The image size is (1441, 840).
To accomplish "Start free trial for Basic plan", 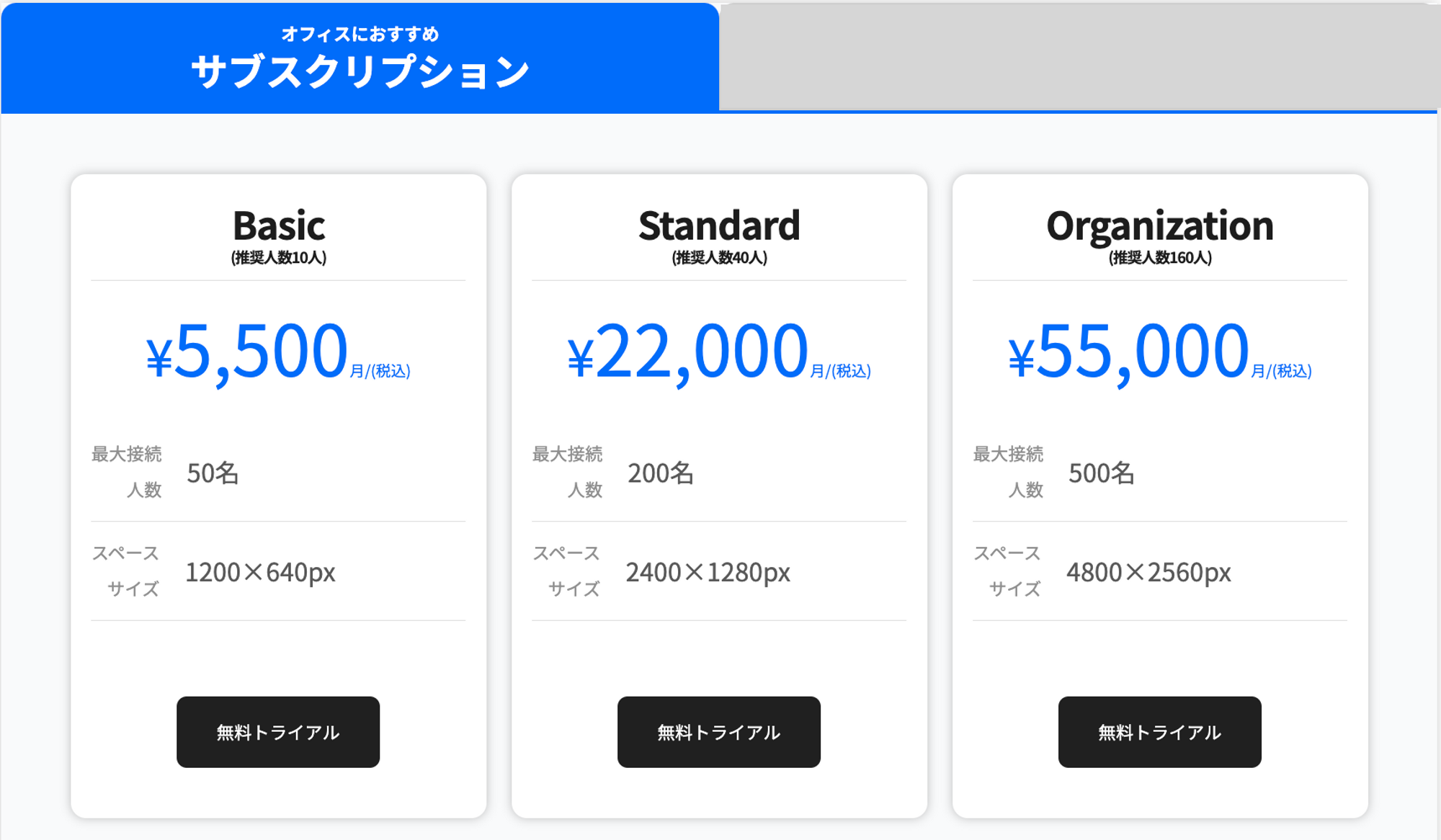I will click(x=278, y=732).
